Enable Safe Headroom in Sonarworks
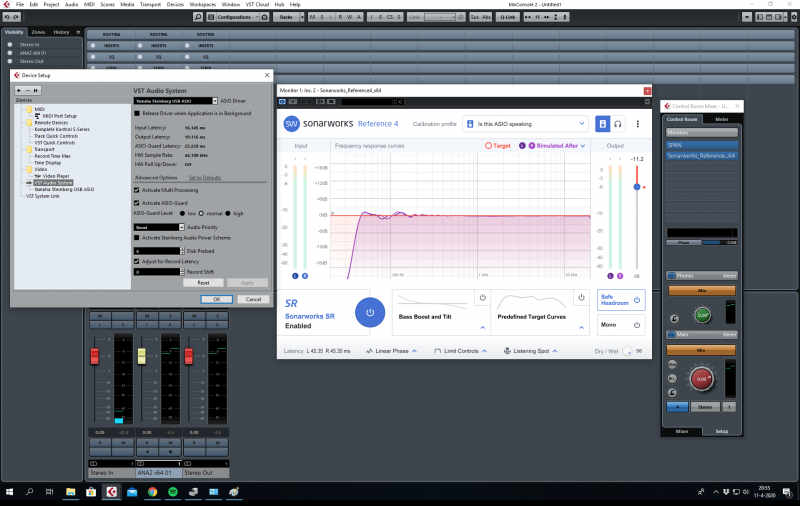The image size is (800, 506). click(621, 300)
